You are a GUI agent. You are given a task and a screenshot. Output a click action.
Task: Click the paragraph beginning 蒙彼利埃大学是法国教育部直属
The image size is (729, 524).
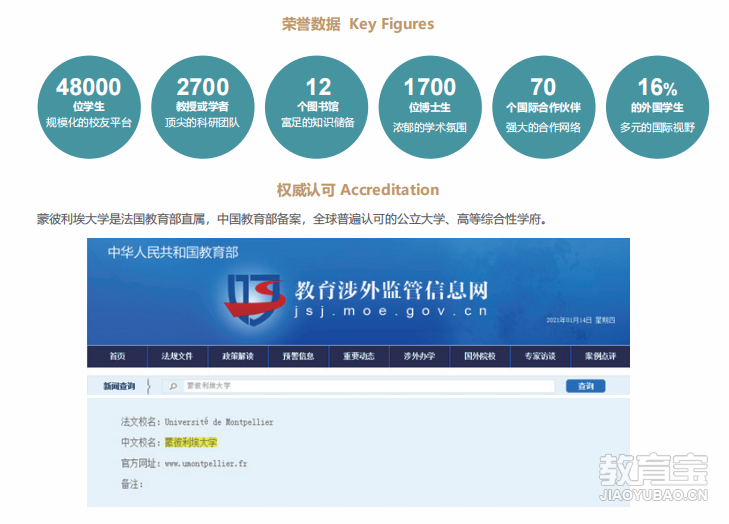(292, 219)
